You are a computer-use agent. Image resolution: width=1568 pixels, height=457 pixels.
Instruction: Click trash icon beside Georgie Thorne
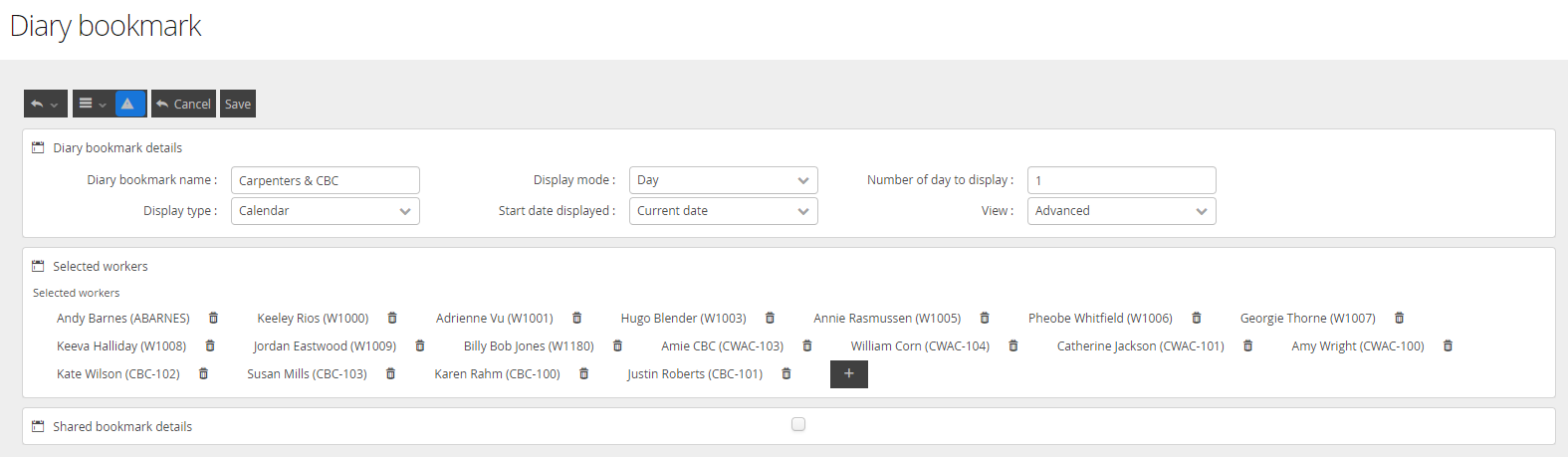[x=1399, y=319]
